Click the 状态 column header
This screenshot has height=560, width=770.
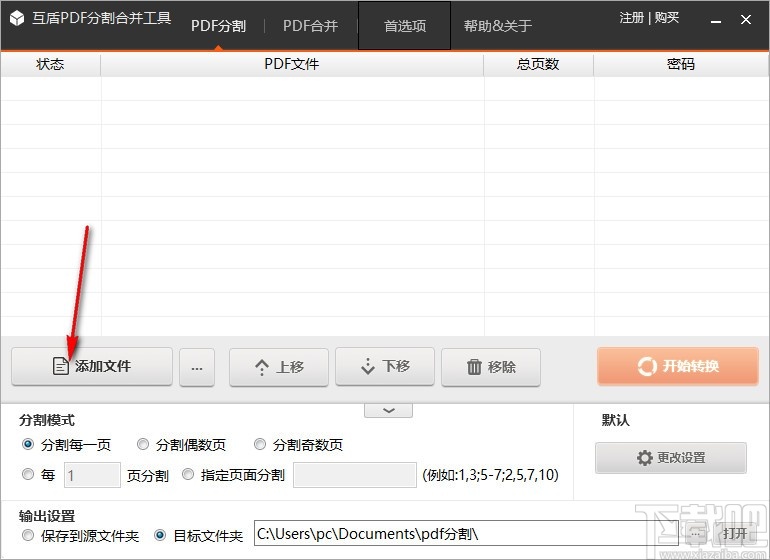[x=50, y=64]
